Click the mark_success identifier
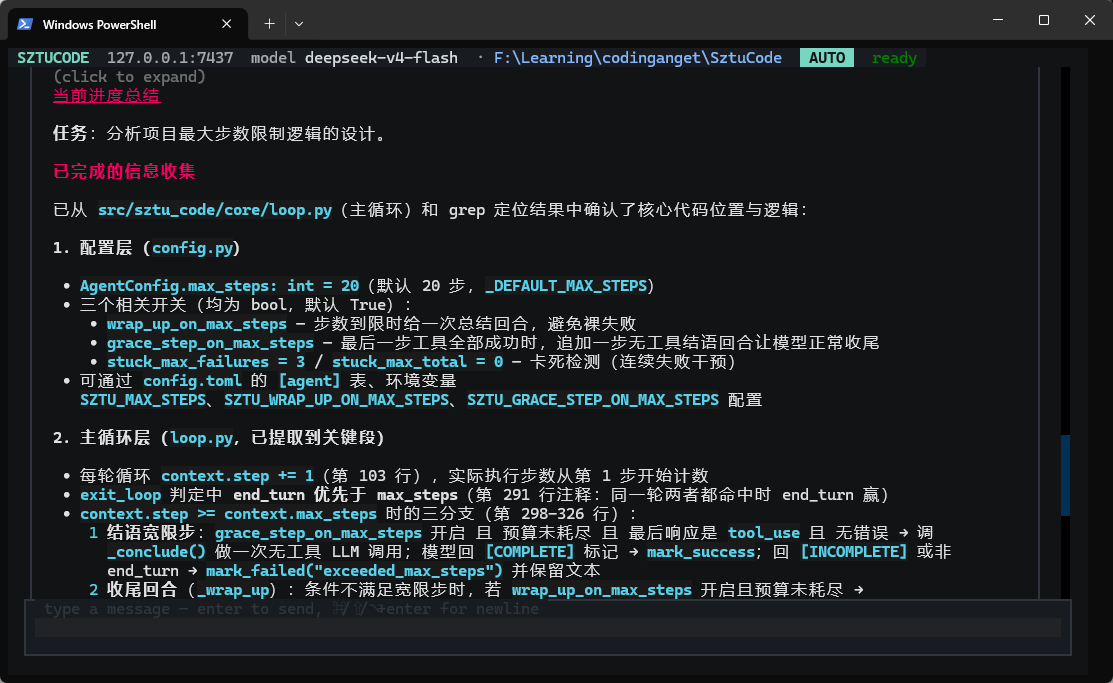 click(x=701, y=552)
